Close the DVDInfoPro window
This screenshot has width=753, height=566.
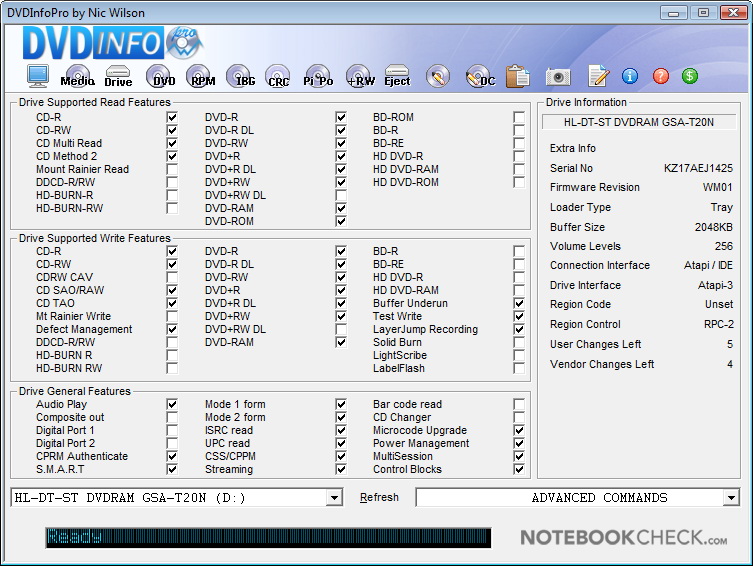pos(733,13)
